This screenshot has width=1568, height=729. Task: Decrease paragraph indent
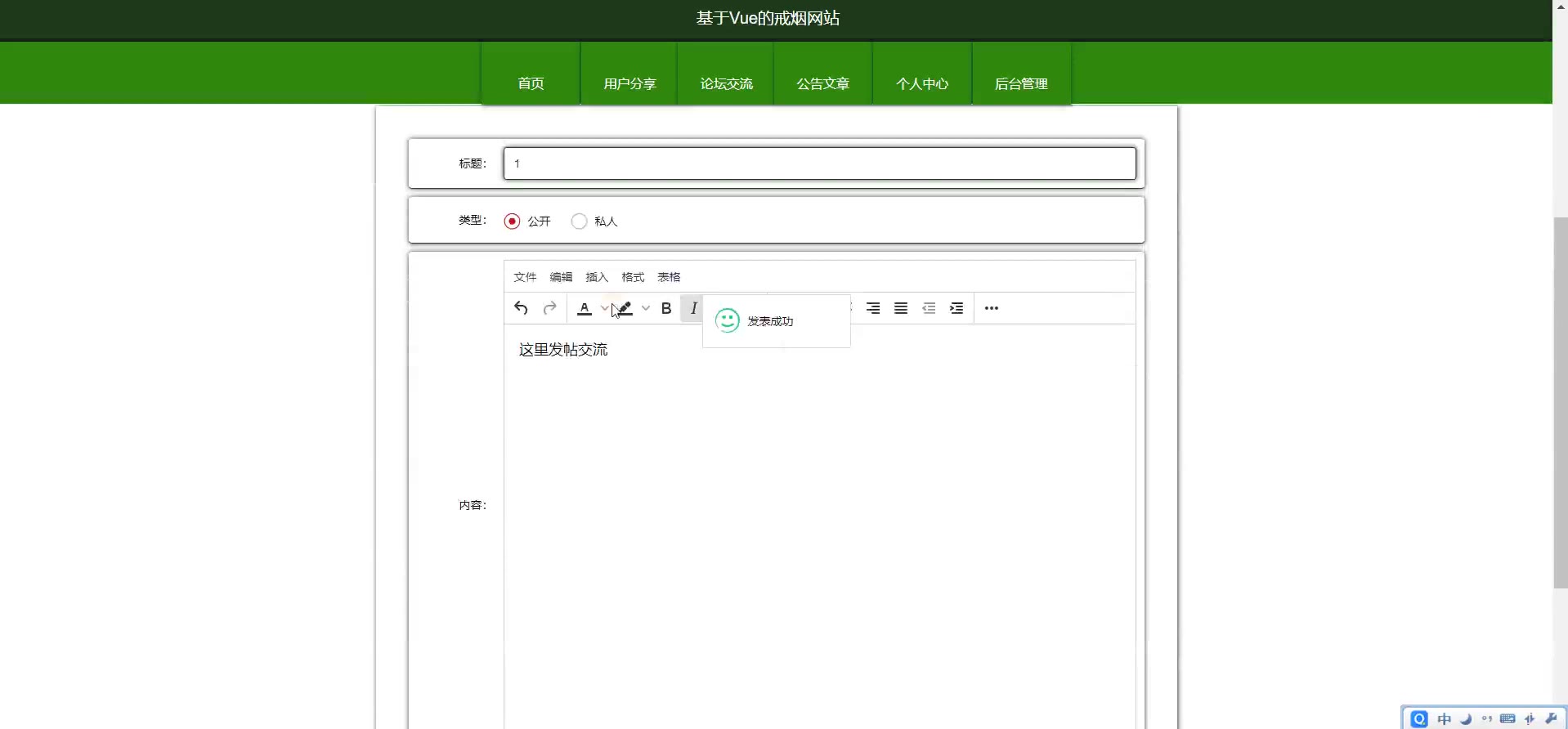click(929, 308)
